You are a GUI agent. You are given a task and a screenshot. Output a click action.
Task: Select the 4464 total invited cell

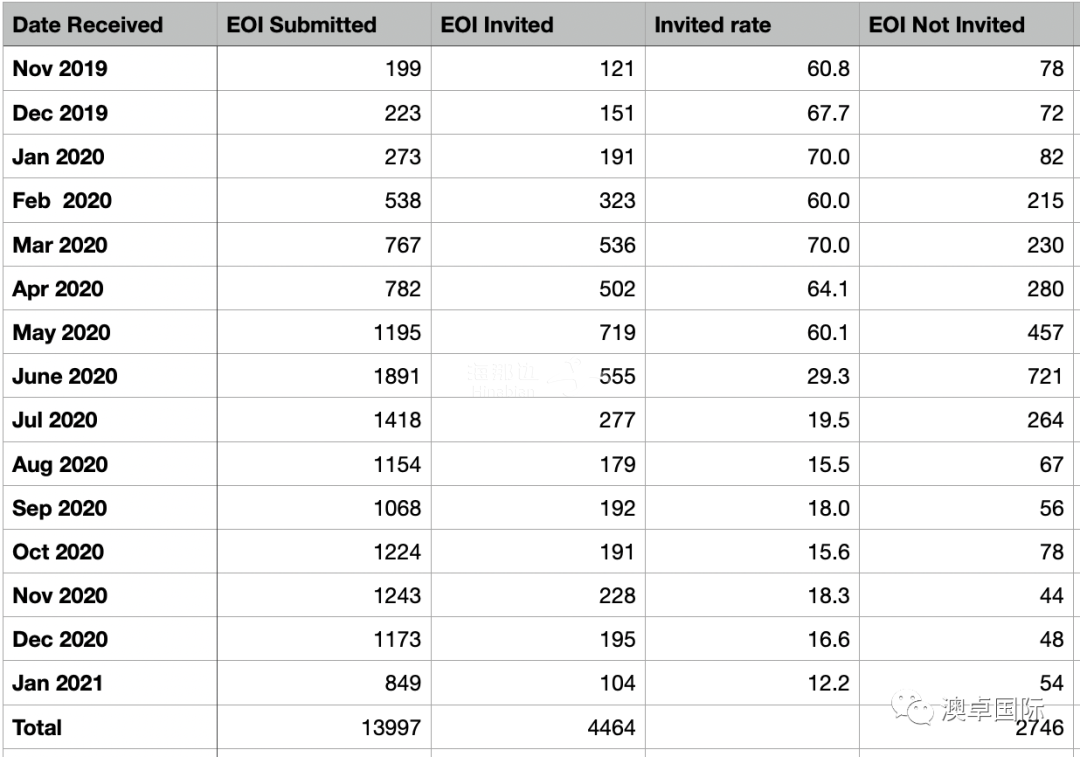point(611,728)
